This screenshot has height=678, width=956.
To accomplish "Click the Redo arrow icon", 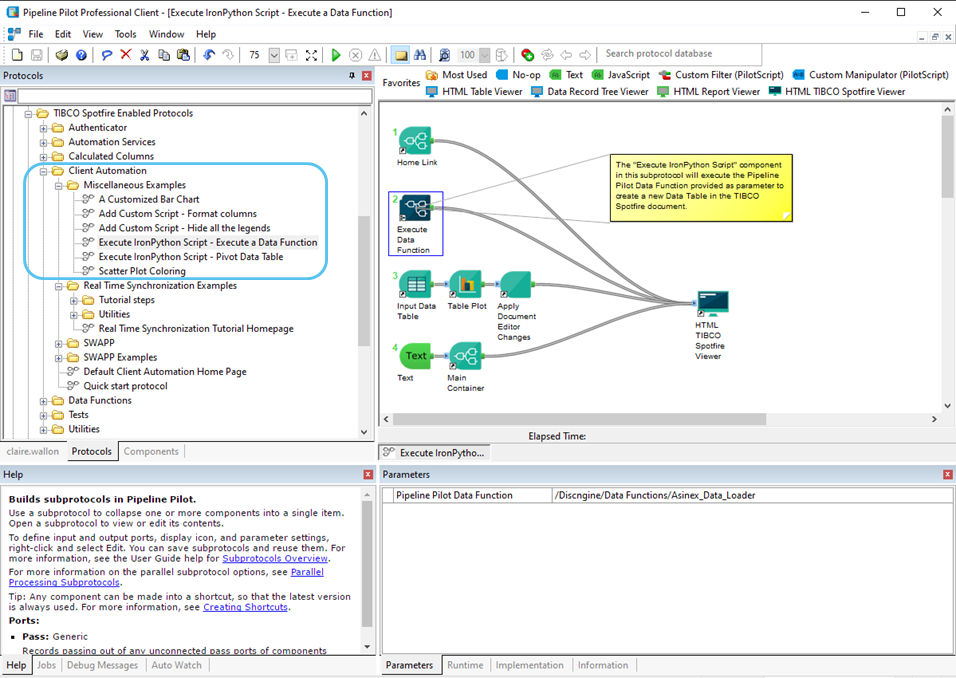I will (x=228, y=55).
